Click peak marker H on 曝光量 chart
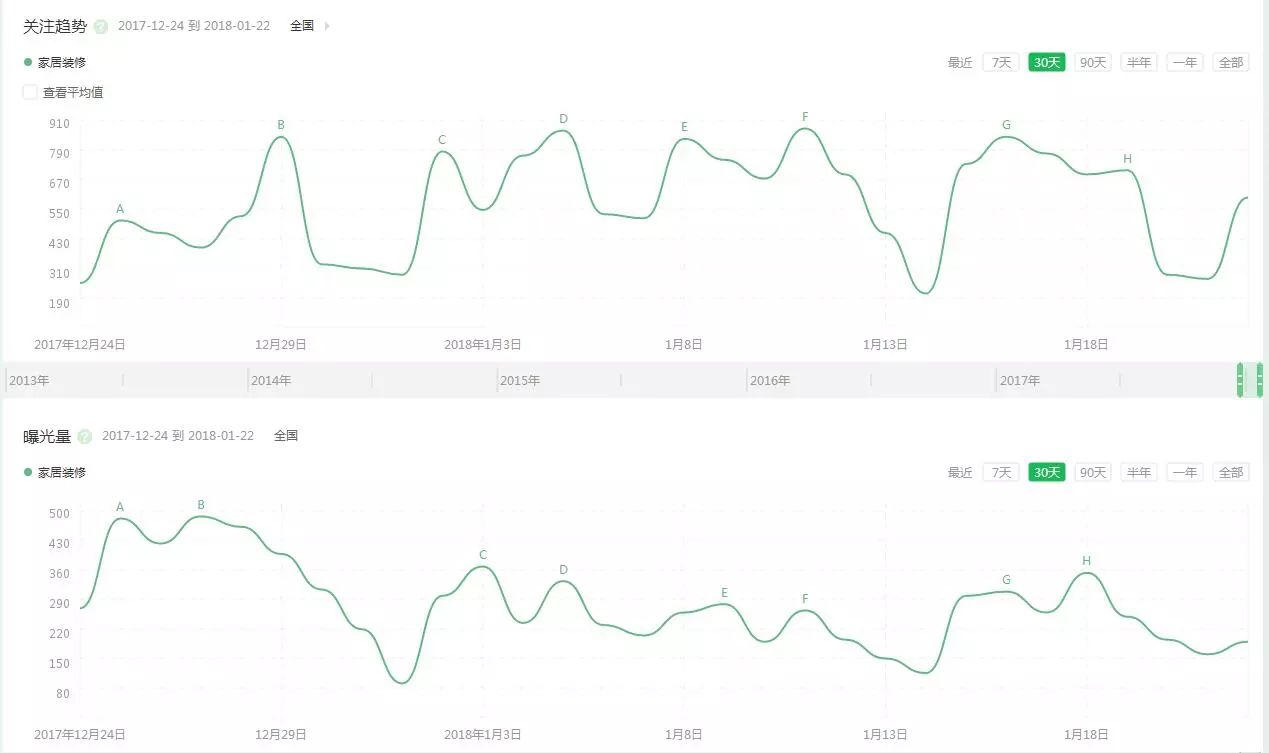This screenshot has width=1269, height=753. [x=1086, y=561]
